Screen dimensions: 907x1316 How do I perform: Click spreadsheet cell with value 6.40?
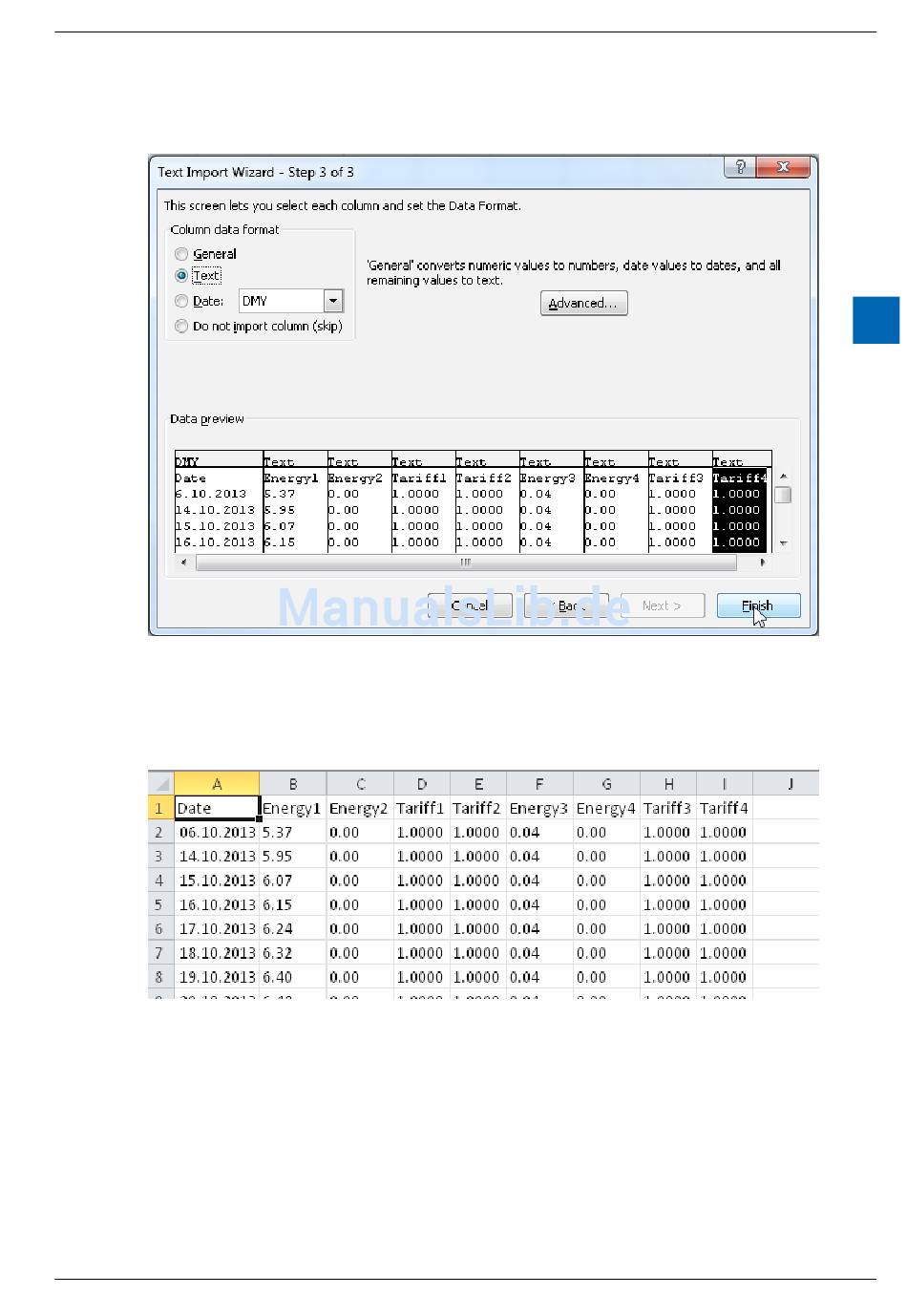(x=293, y=977)
